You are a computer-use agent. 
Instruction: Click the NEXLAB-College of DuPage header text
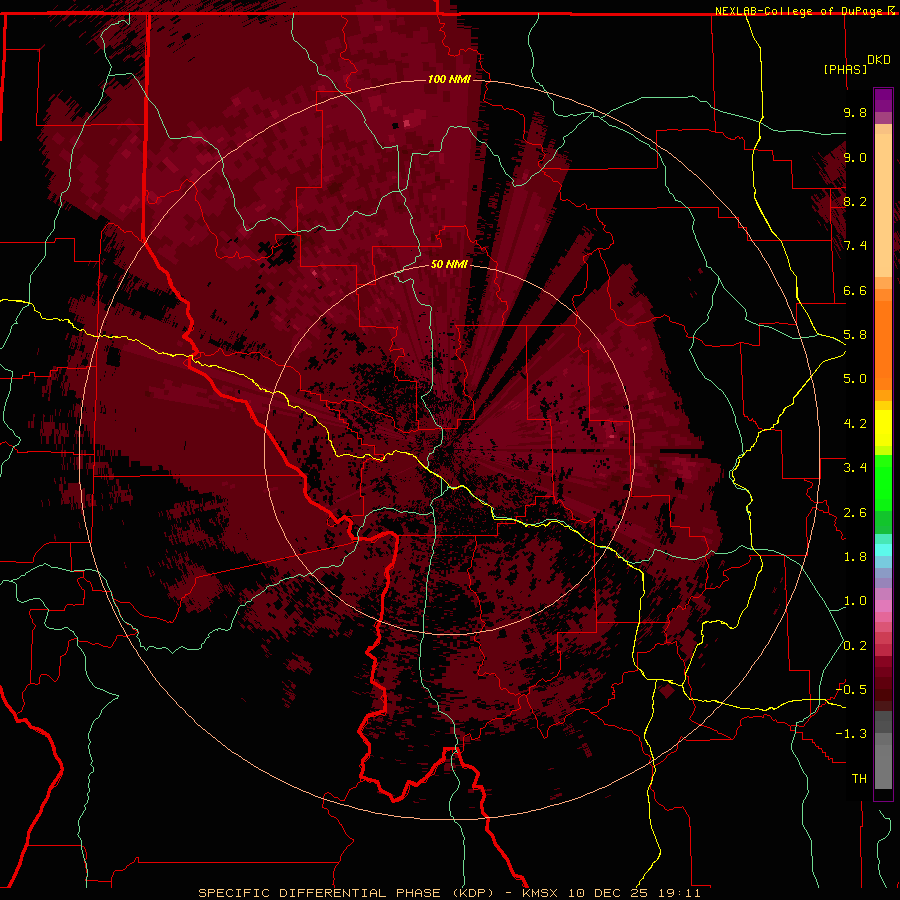click(799, 11)
